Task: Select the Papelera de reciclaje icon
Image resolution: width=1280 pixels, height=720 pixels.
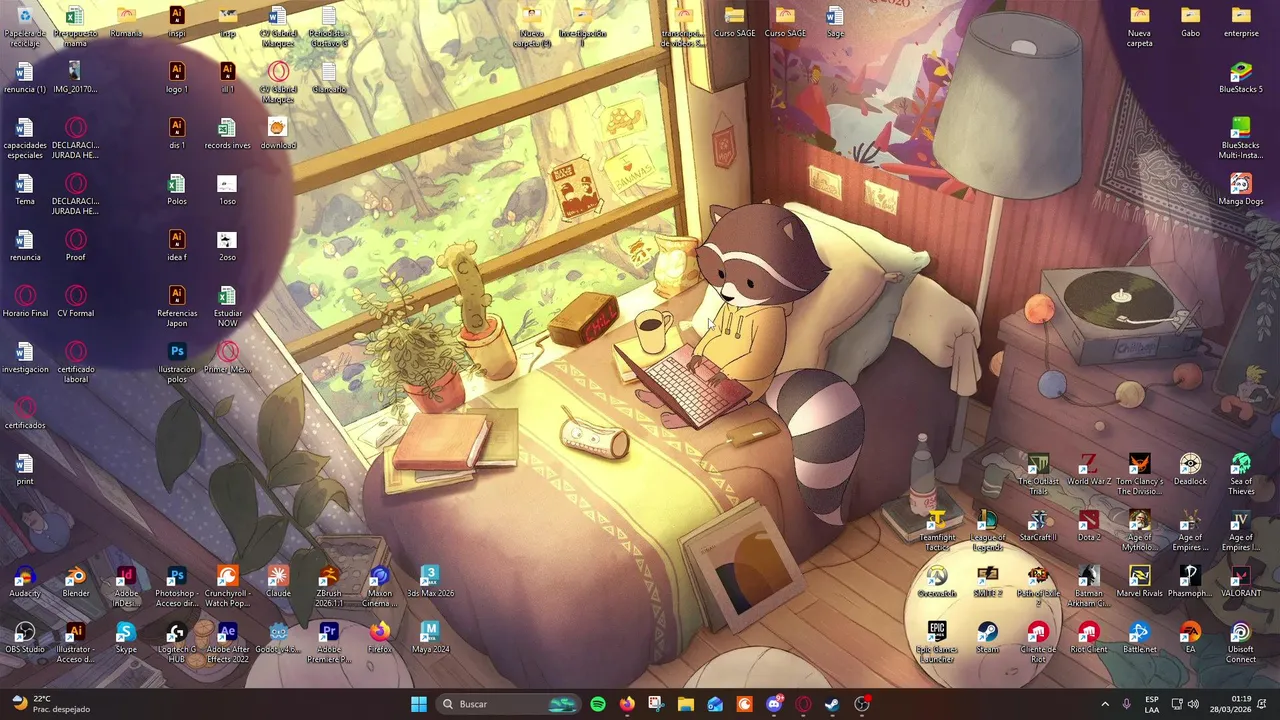Action: tap(25, 27)
